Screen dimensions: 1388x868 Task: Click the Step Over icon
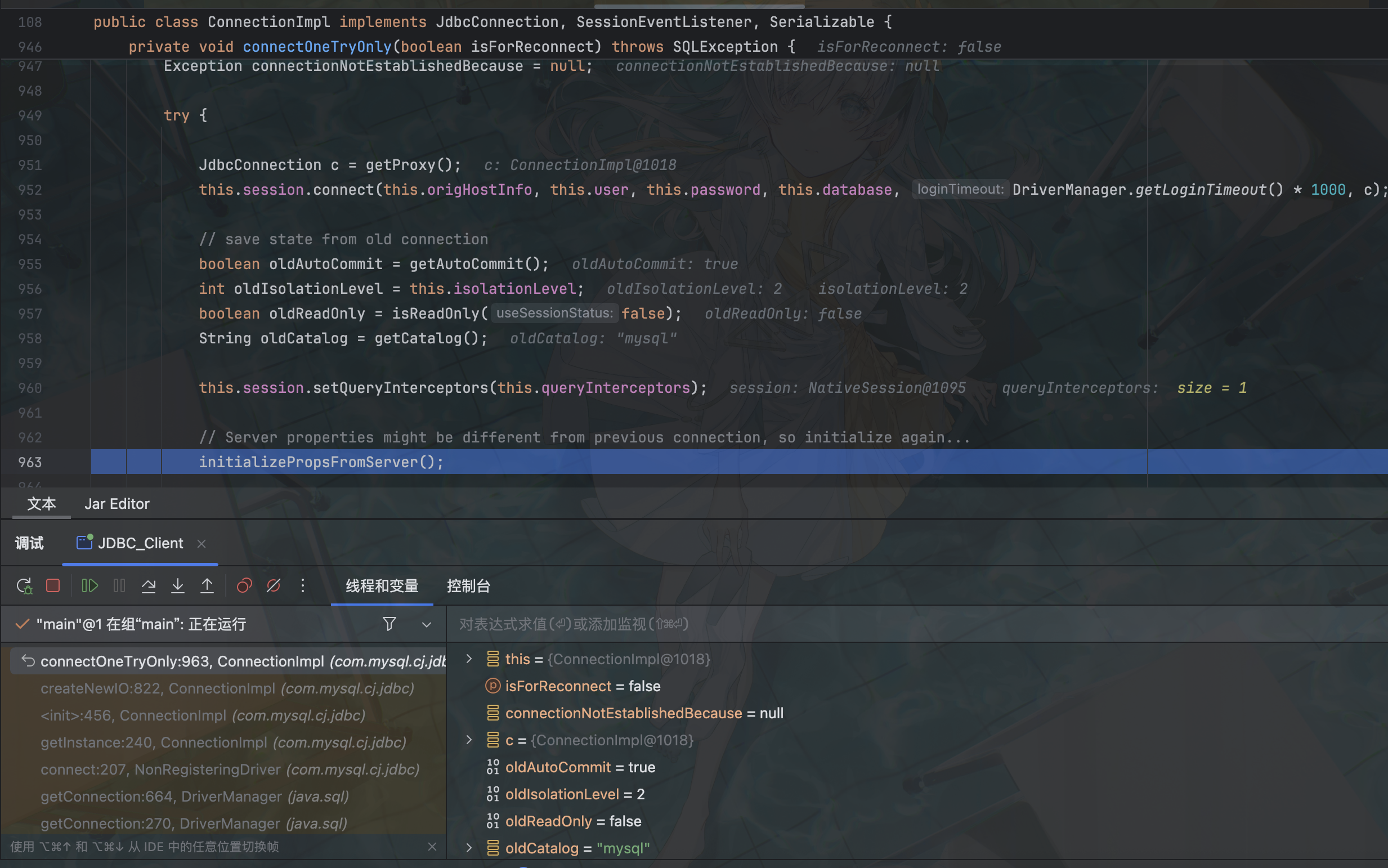click(148, 585)
